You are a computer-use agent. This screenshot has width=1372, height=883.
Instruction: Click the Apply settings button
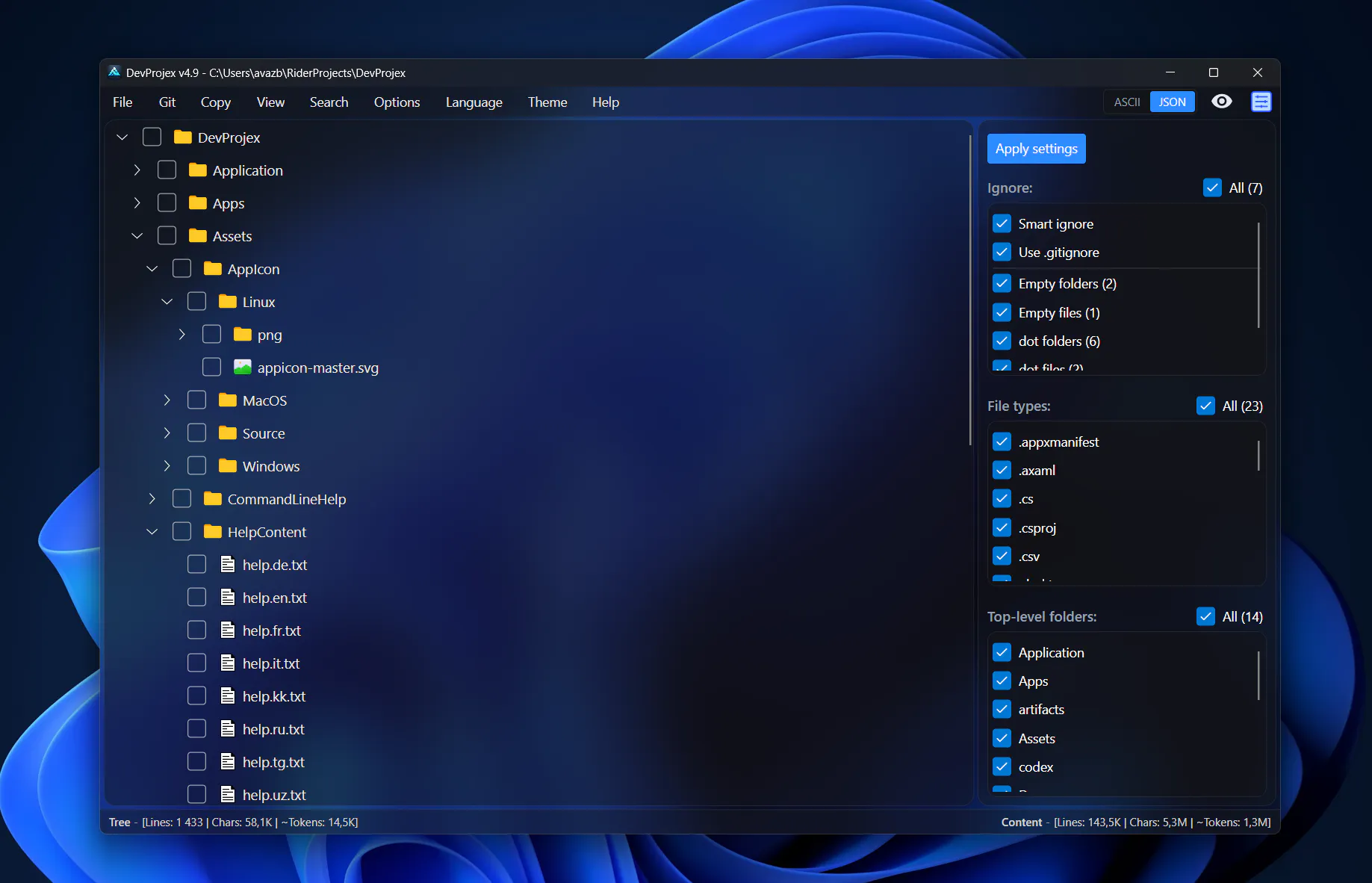[1036, 148]
